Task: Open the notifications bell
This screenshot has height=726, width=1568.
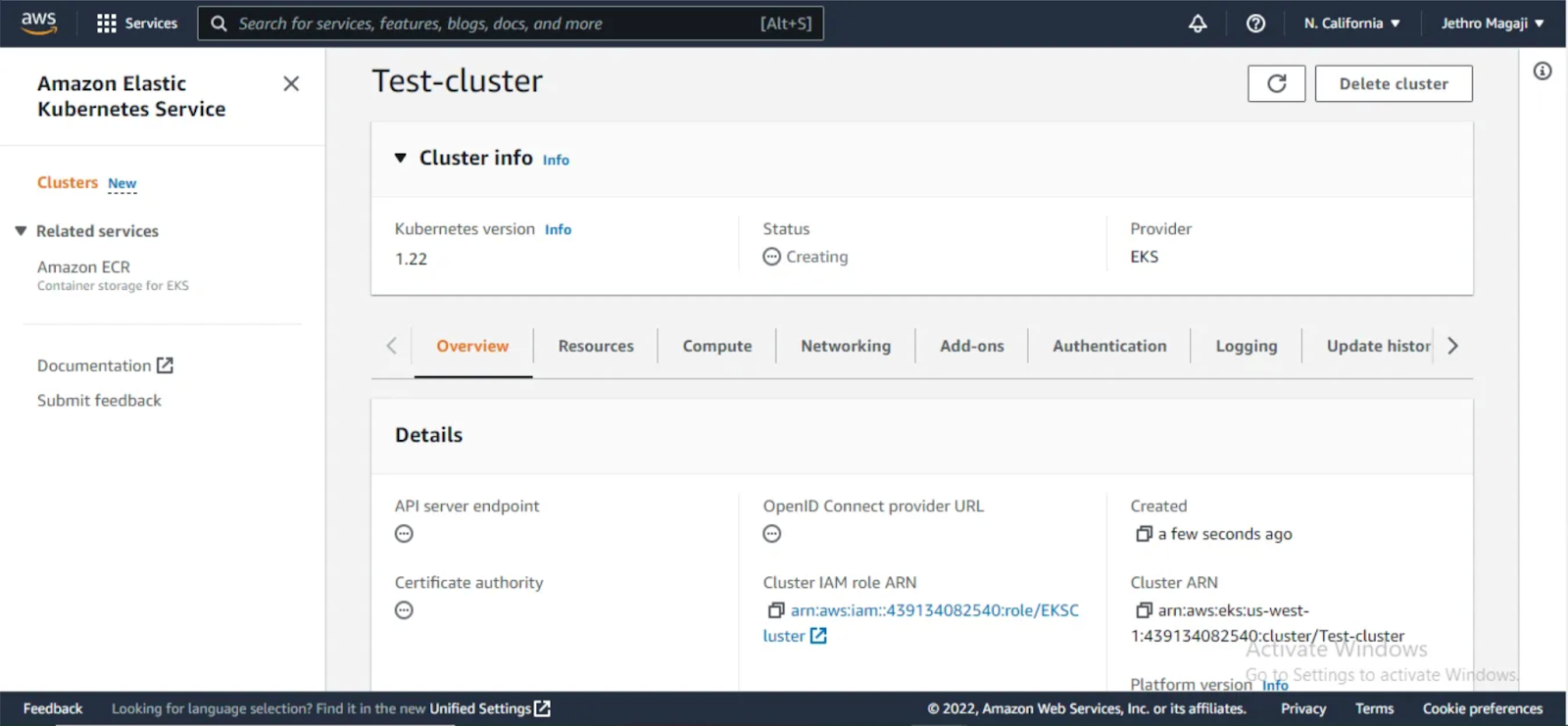Action: click(x=1198, y=24)
